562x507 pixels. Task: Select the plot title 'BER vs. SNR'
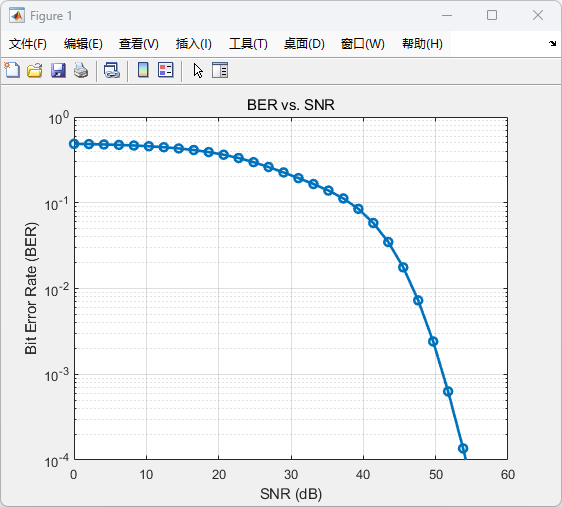291,105
